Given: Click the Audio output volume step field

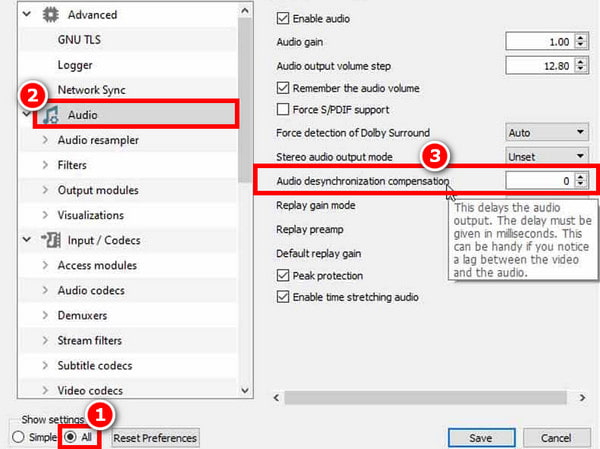Looking at the screenshot, I should tap(540, 65).
